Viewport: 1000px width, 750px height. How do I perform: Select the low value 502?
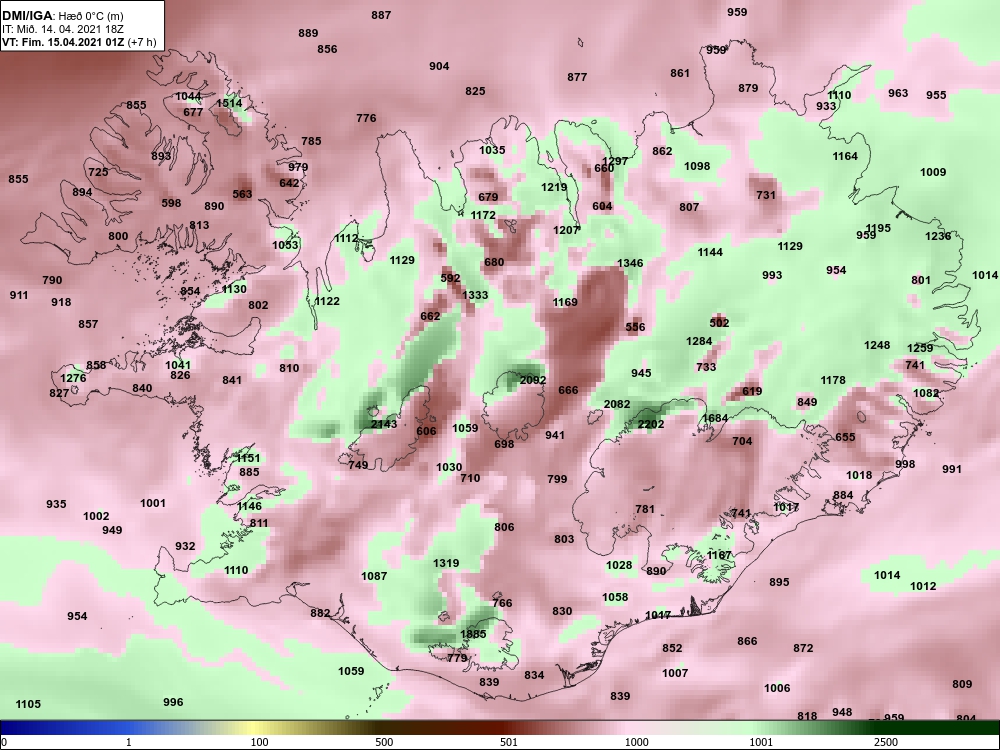tap(719, 323)
